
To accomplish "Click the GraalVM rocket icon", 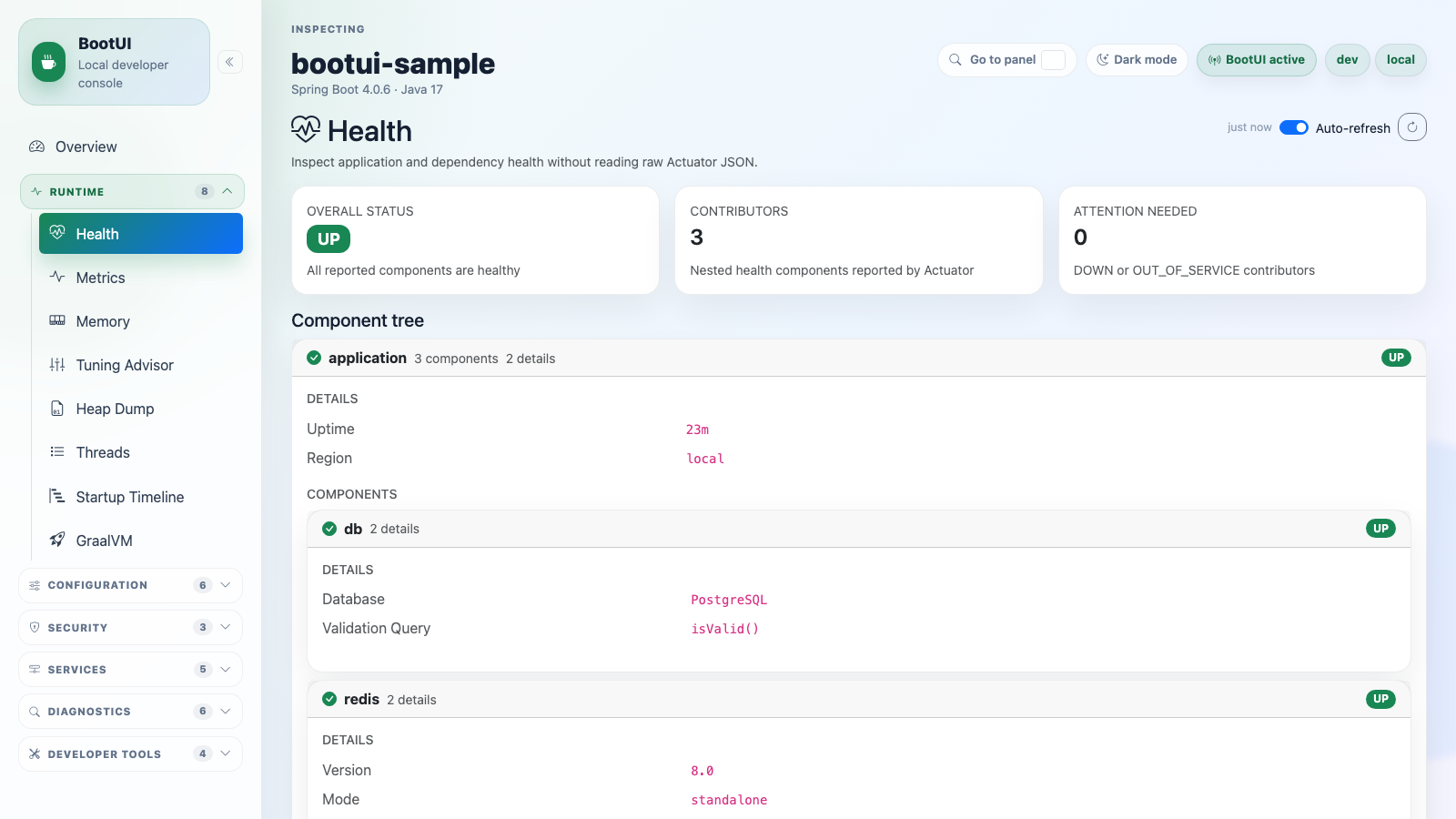I will tap(57, 540).
